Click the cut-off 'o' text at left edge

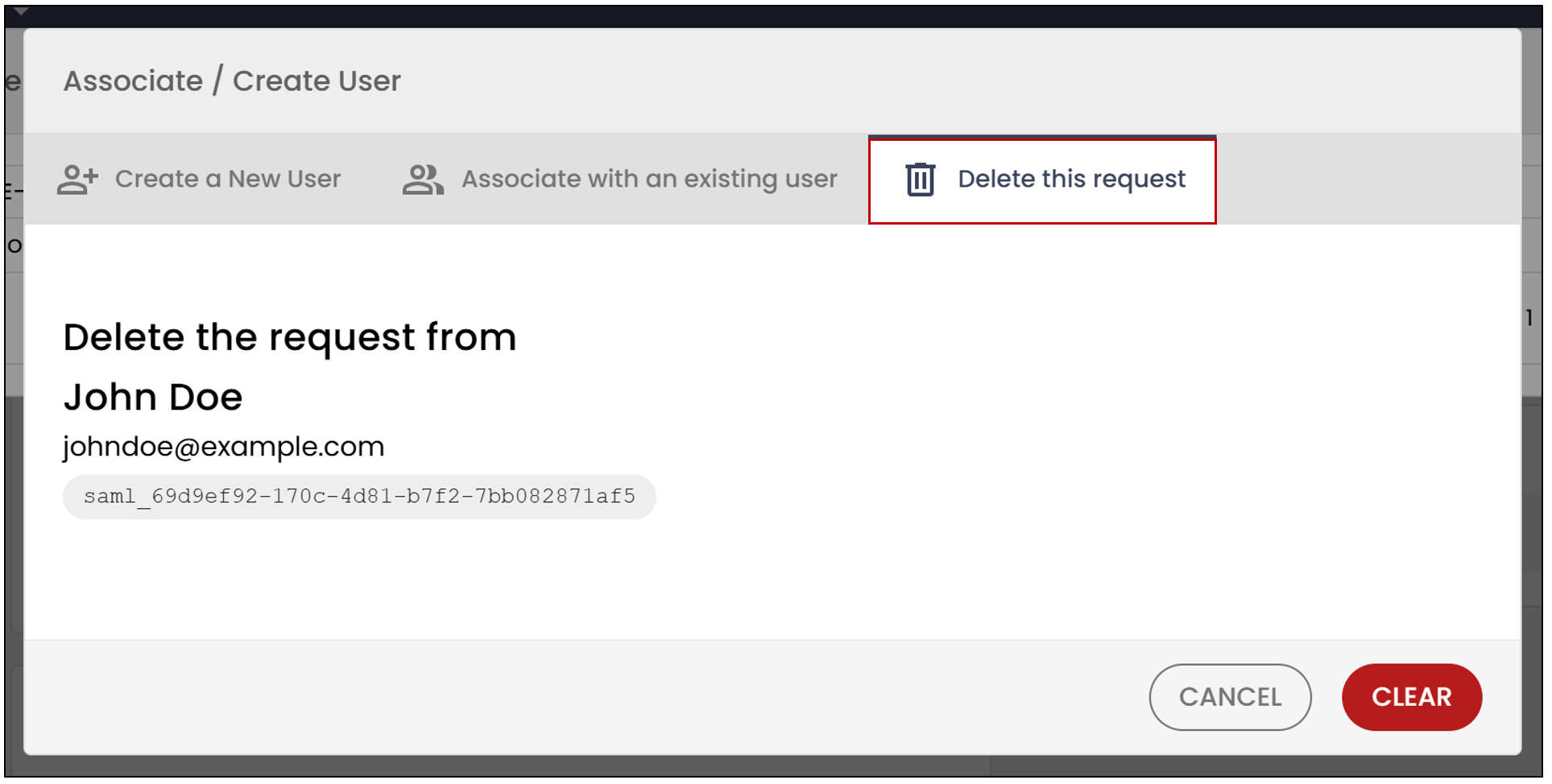tap(14, 246)
